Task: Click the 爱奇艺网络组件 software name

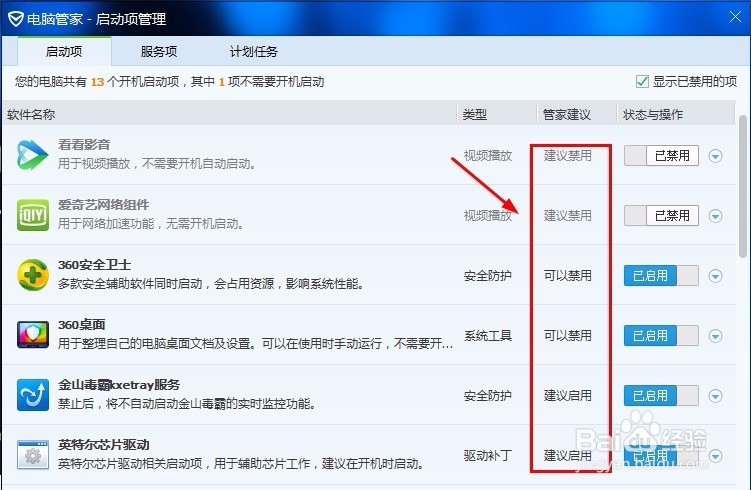Action: tap(103, 205)
